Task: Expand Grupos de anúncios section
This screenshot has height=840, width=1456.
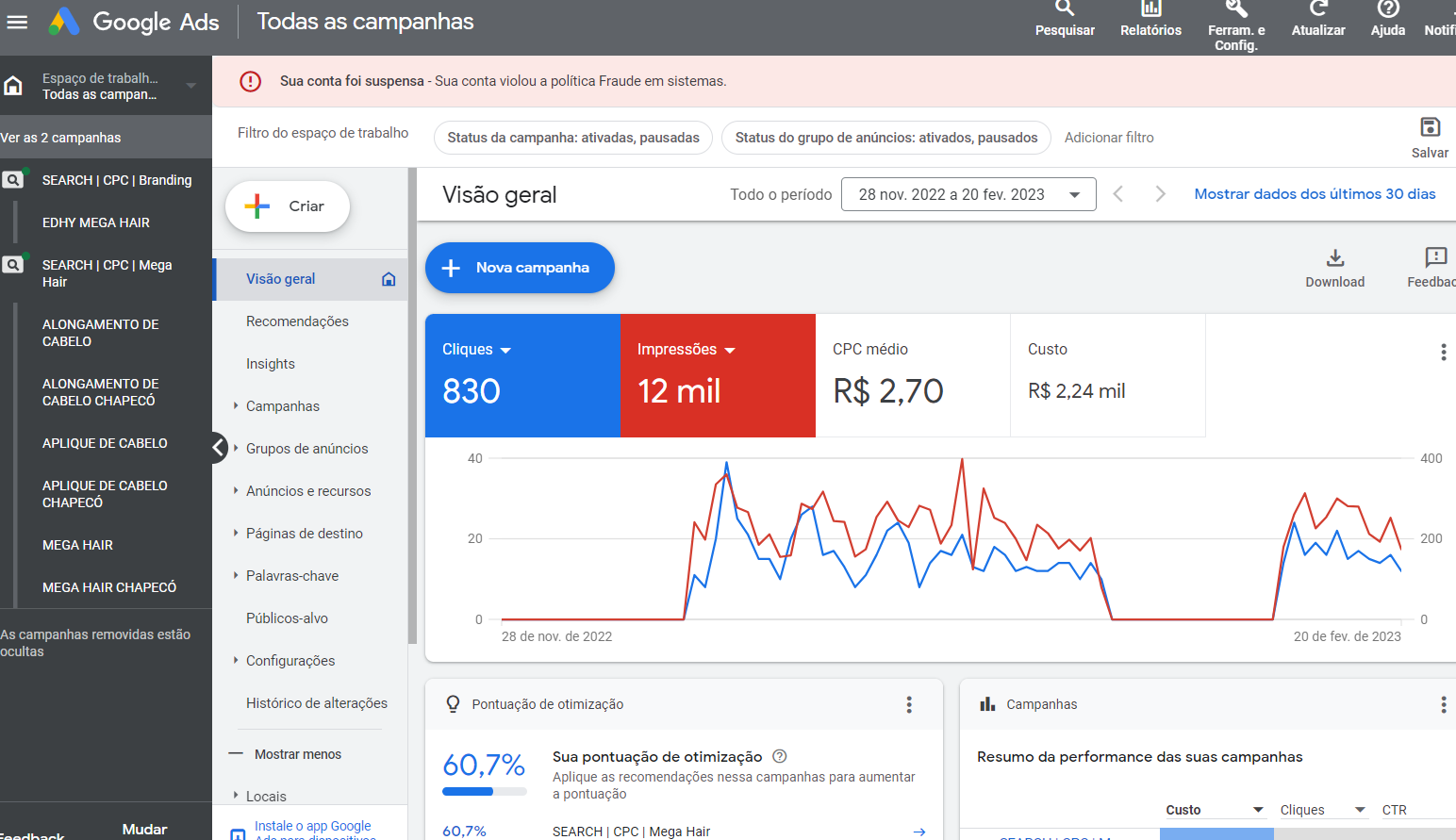Action: click(236, 448)
